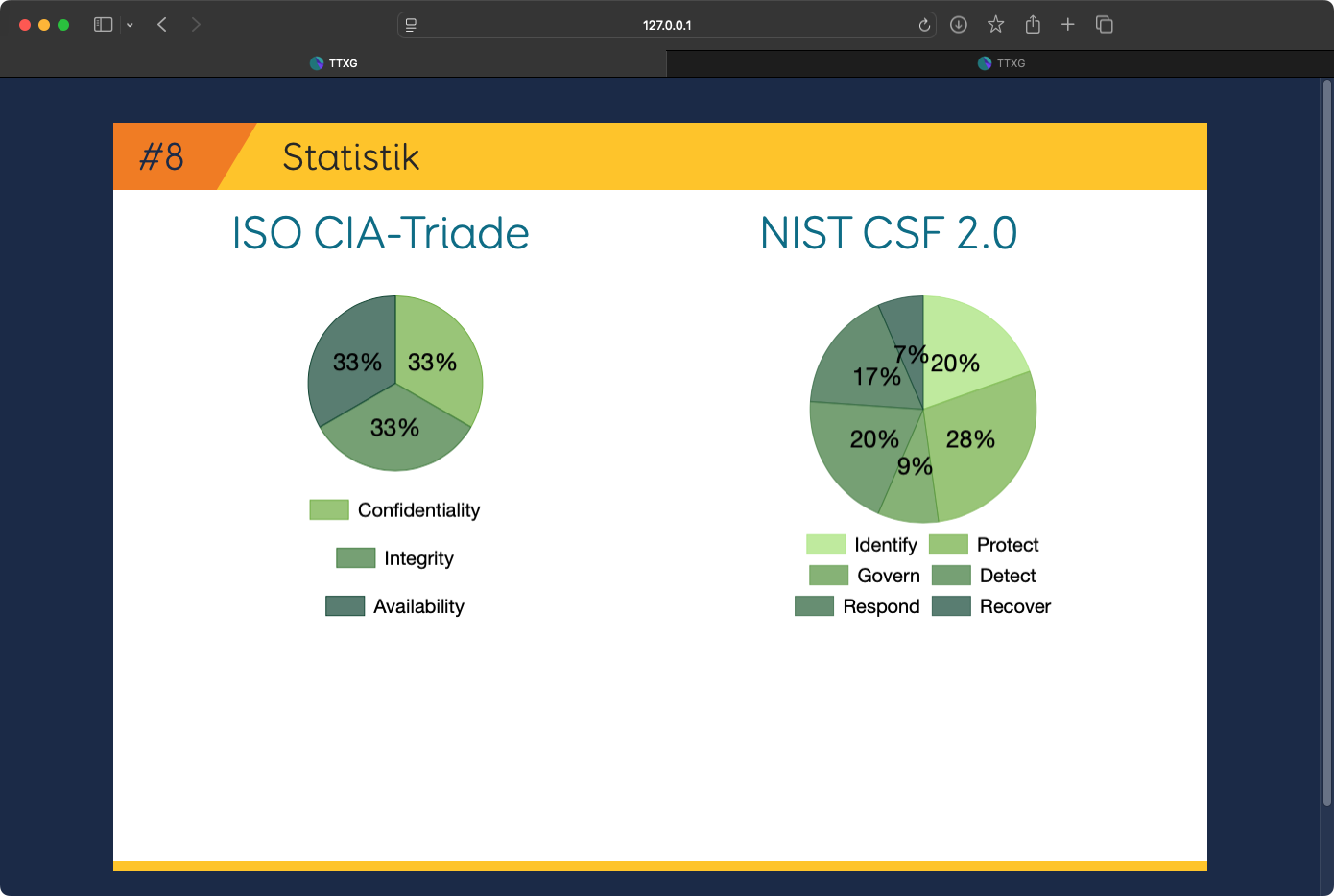
Task: Click the Protect legend label
Action: click(x=1008, y=545)
